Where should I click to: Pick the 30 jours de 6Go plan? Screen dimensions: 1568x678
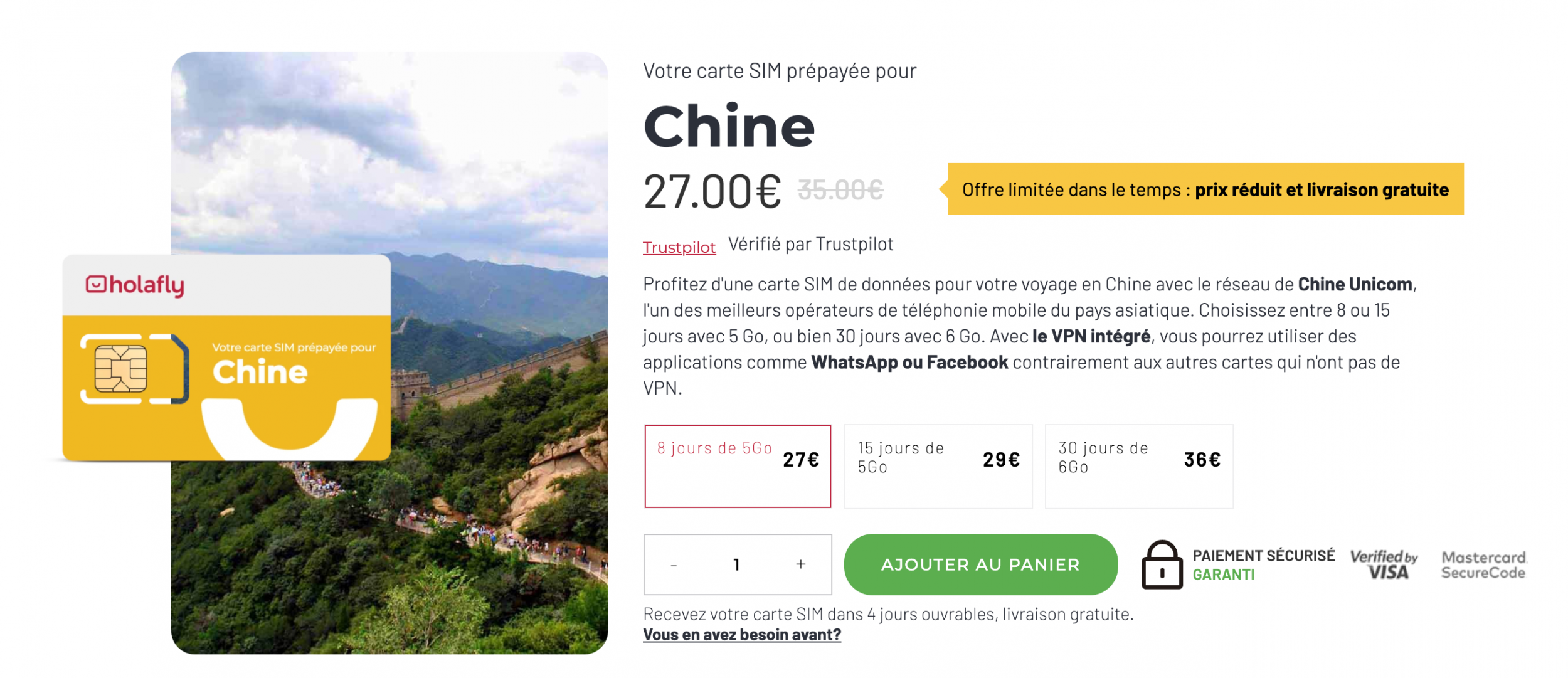(1139, 466)
